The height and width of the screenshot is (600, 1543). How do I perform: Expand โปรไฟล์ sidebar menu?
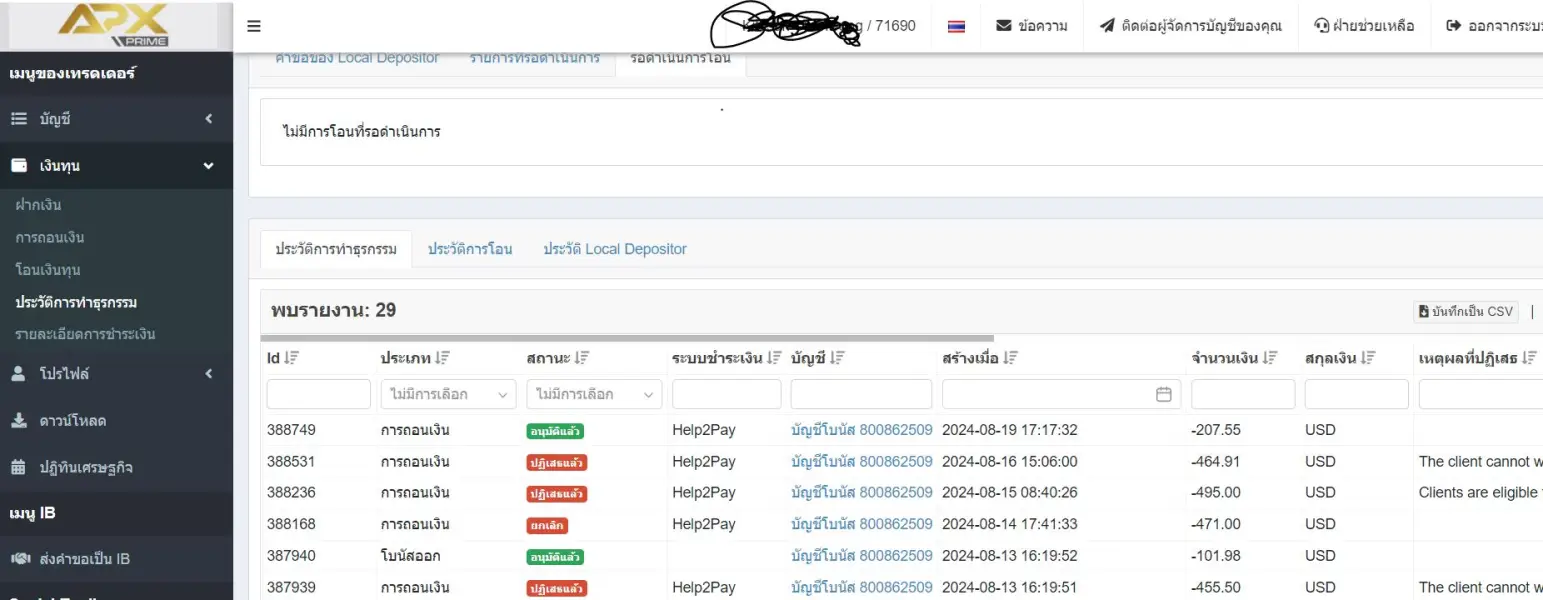coord(116,373)
